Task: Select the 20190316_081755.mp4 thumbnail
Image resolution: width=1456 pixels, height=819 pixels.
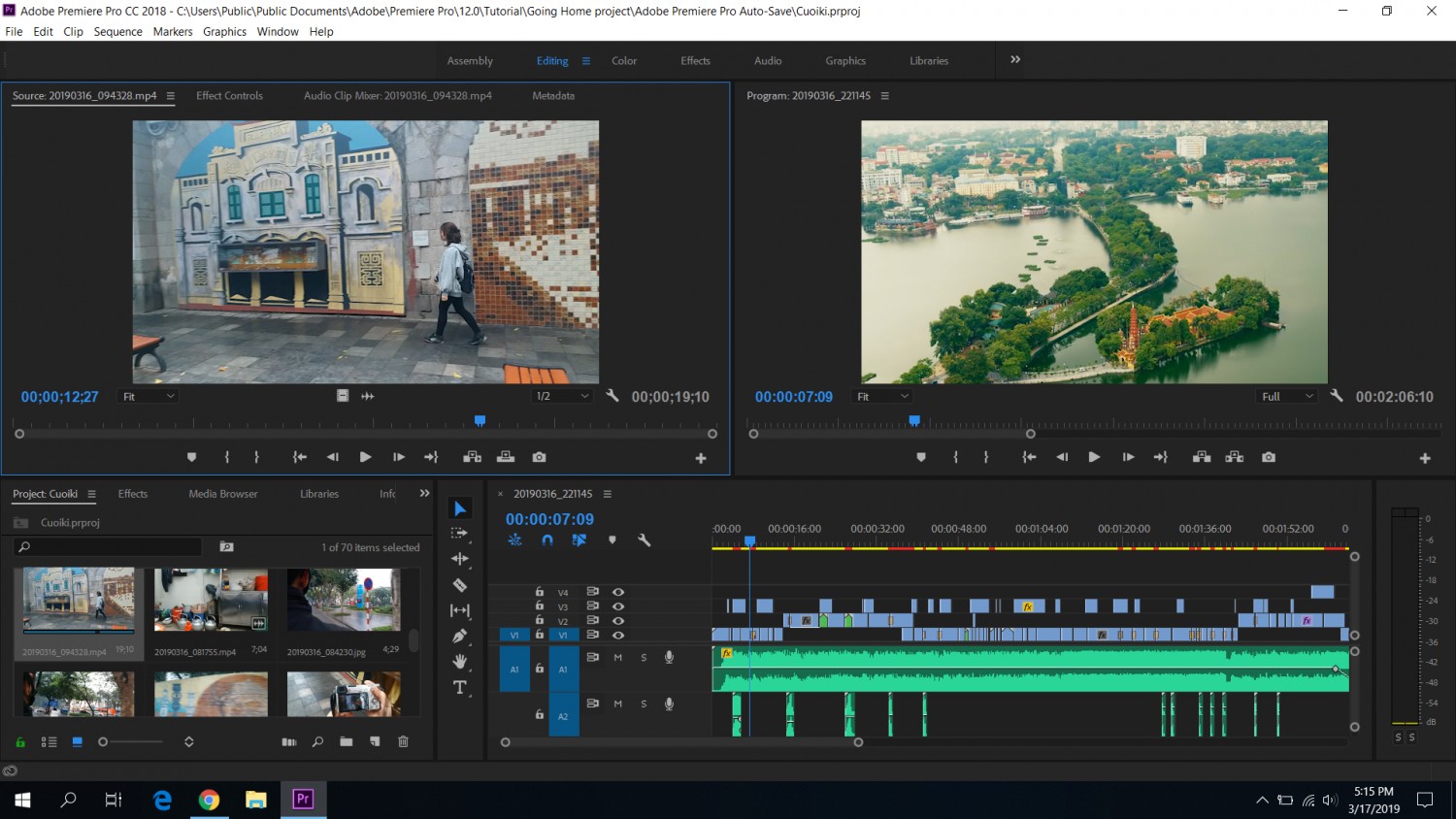Action: click(211, 601)
